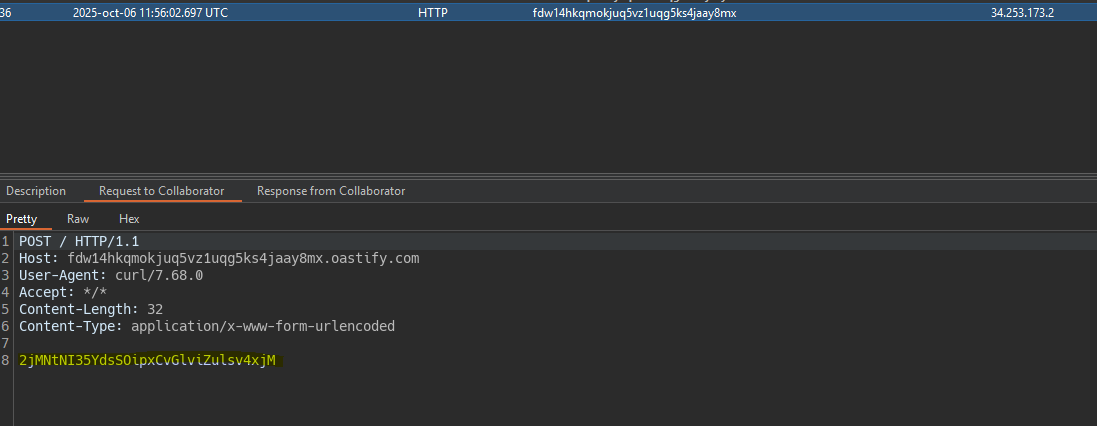Image resolution: width=1097 pixels, height=426 pixels.
Task: Select the Pretty view tab
Action: (x=21, y=219)
